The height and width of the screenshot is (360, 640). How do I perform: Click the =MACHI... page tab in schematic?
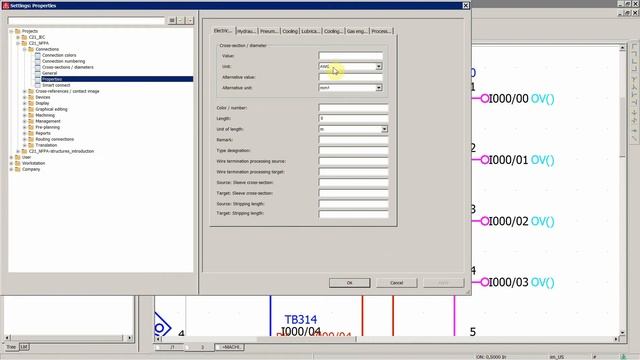pos(230,347)
